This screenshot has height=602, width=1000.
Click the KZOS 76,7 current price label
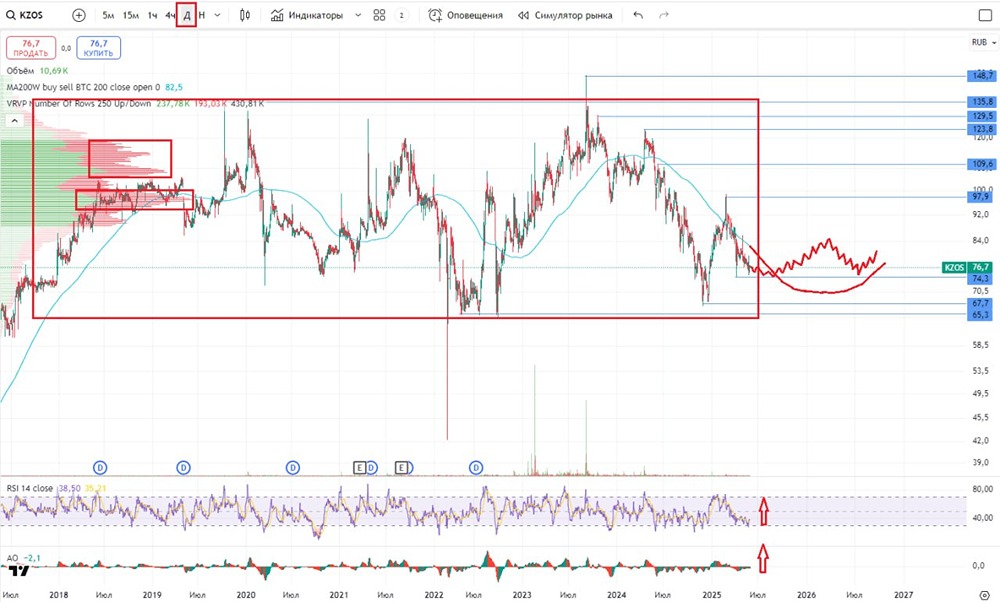(967, 267)
